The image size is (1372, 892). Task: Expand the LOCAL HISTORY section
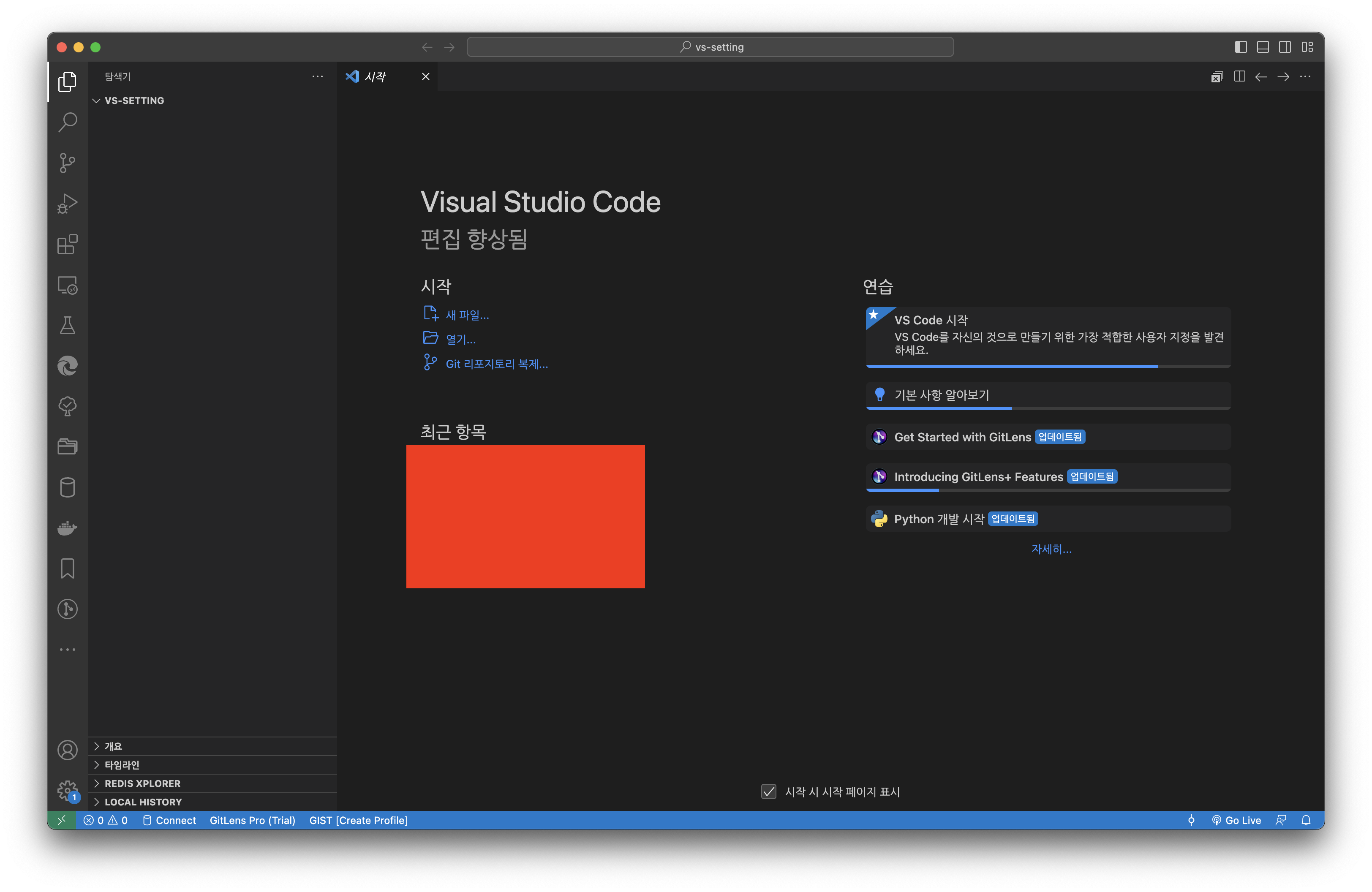pyautogui.click(x=143, y=802)
